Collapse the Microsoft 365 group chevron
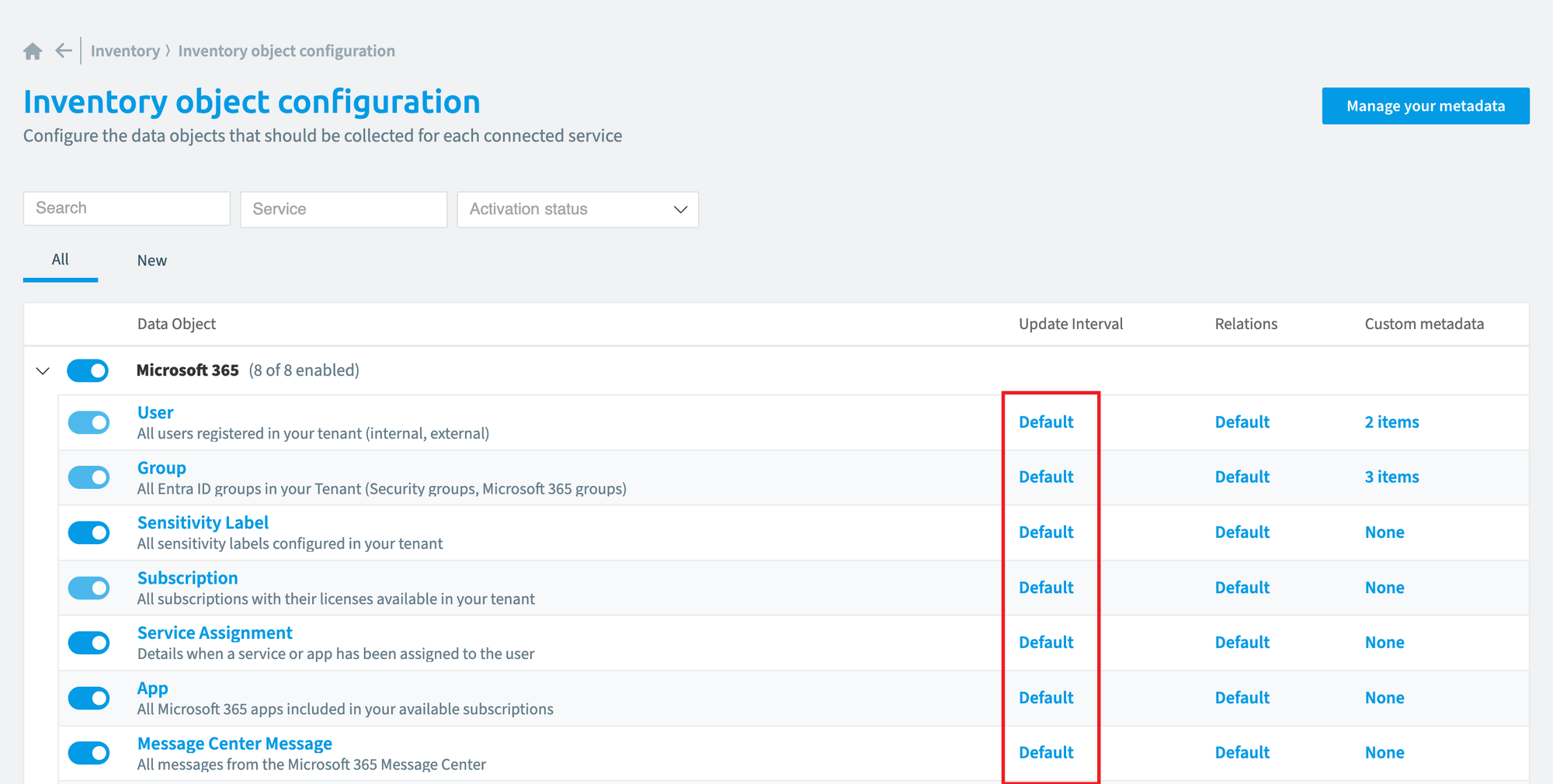This screenshot has height=784, width=1553. 43,371
